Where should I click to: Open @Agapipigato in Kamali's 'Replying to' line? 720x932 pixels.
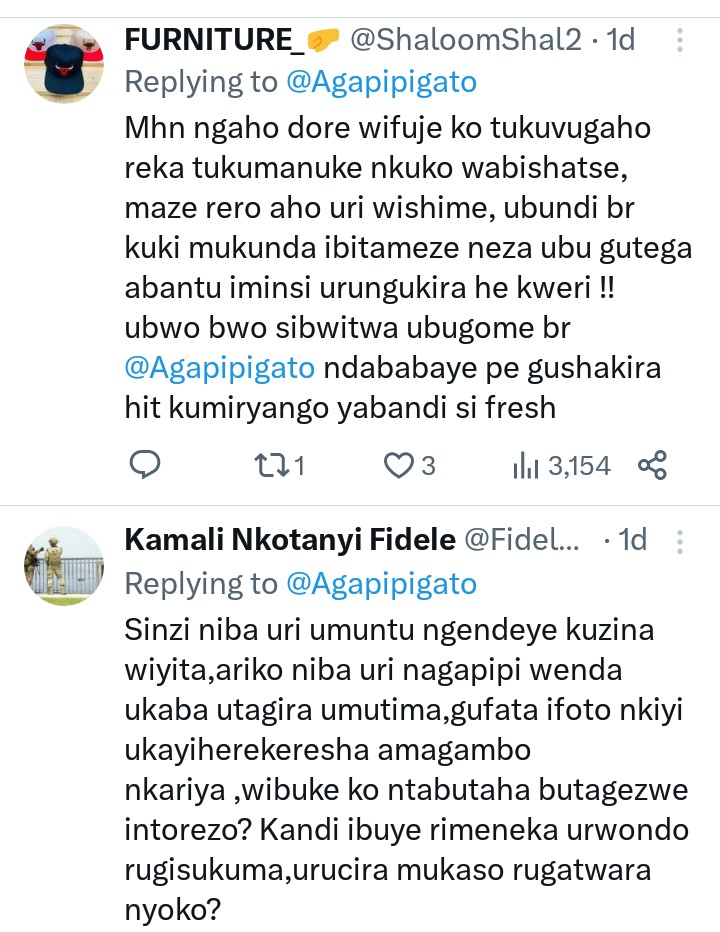point(381,583)
